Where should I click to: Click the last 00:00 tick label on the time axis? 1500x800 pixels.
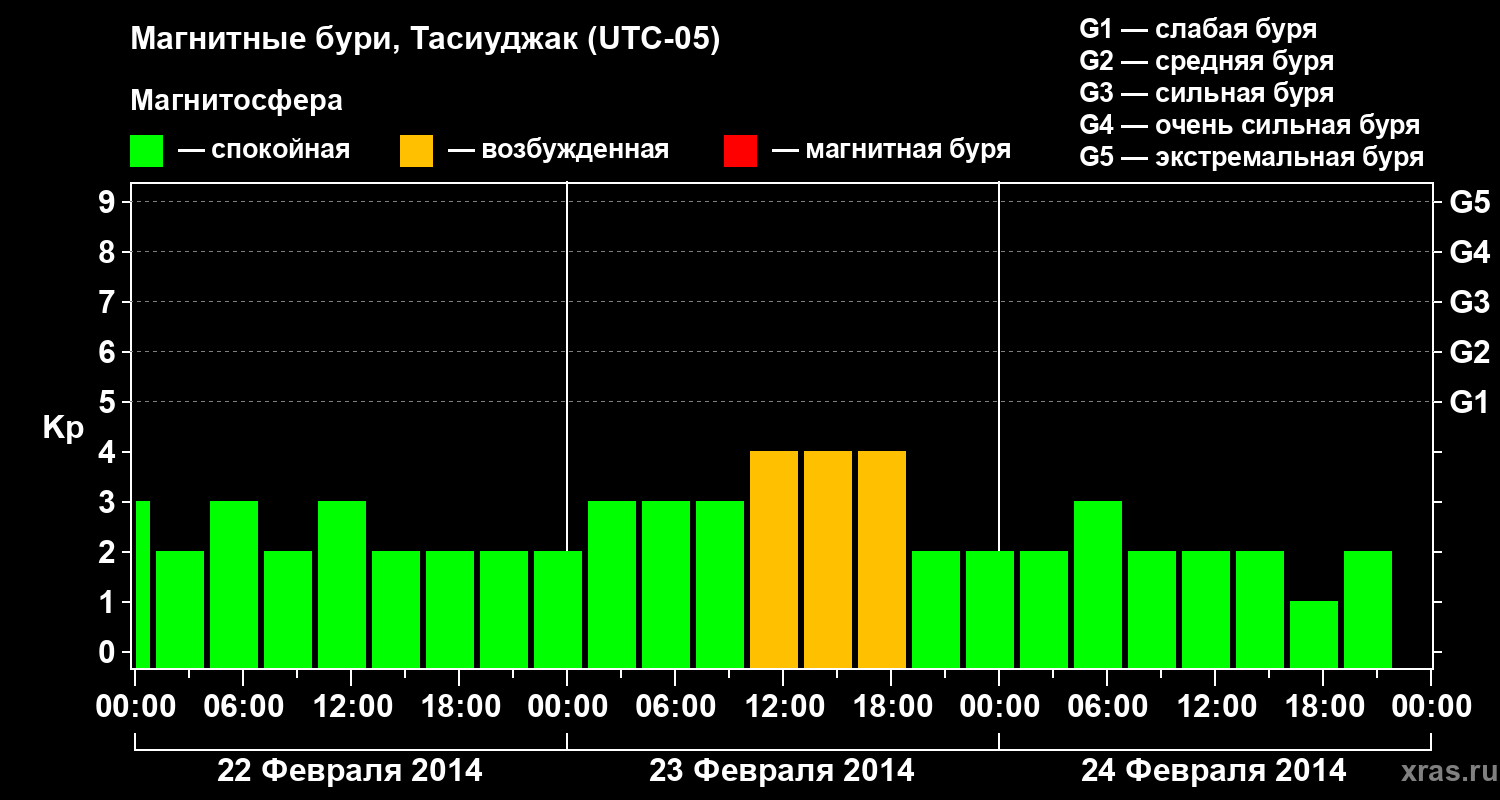(x=1431, y=706)
